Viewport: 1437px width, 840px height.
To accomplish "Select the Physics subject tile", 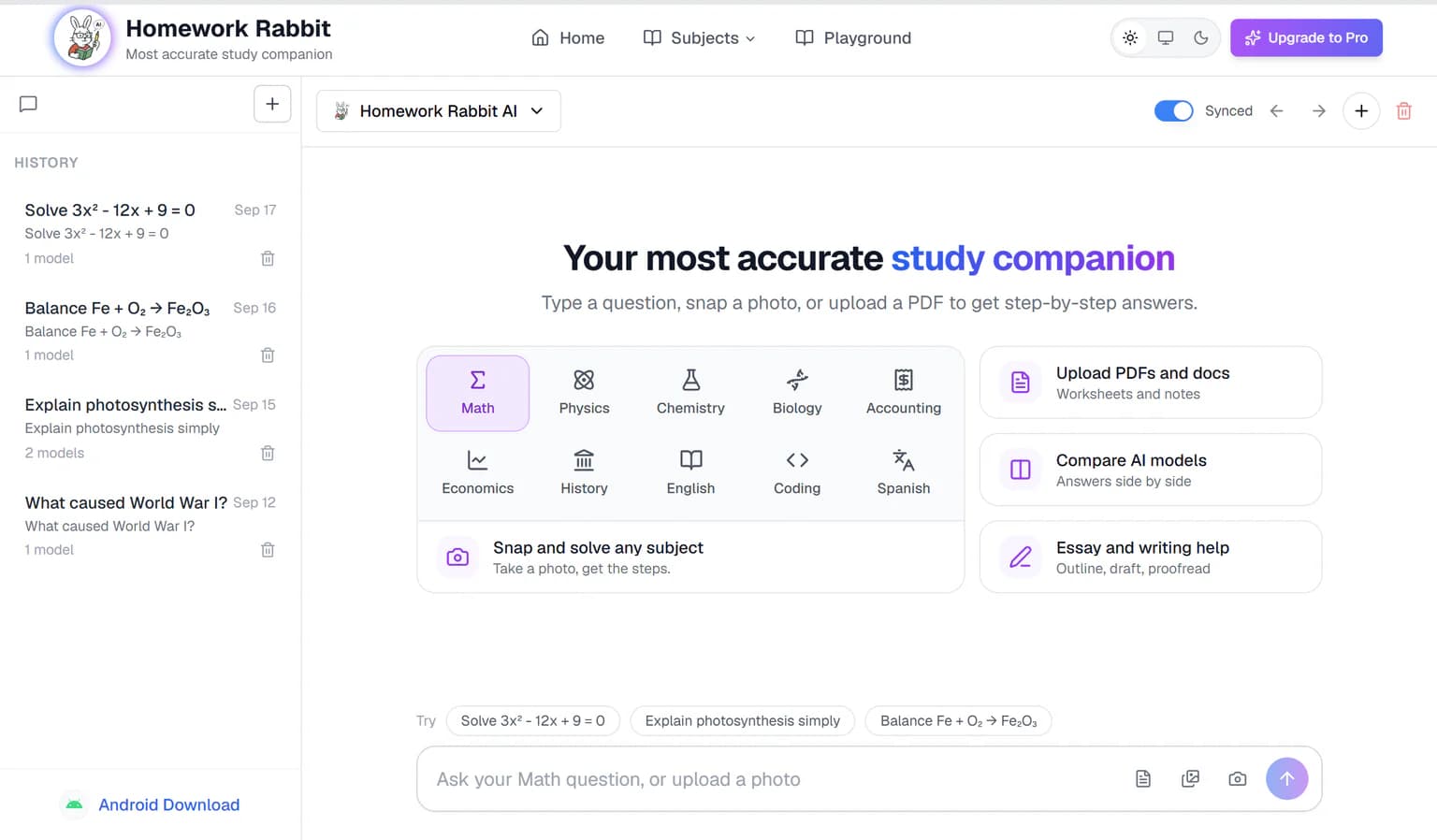I will [584, 393].
